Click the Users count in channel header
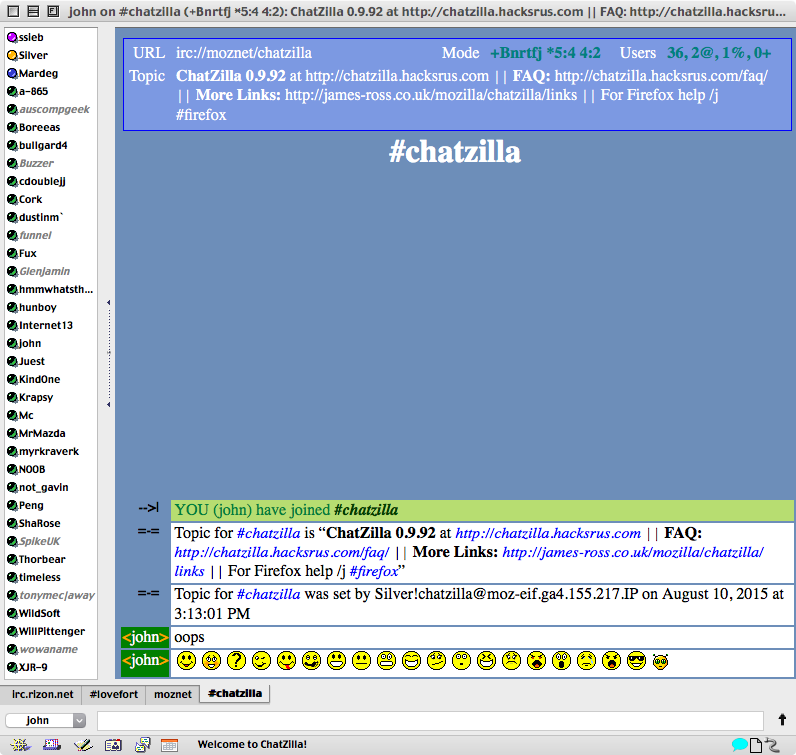Image resolution: width=796 pixels, height=755 pixels. click(x=718, y=53)
